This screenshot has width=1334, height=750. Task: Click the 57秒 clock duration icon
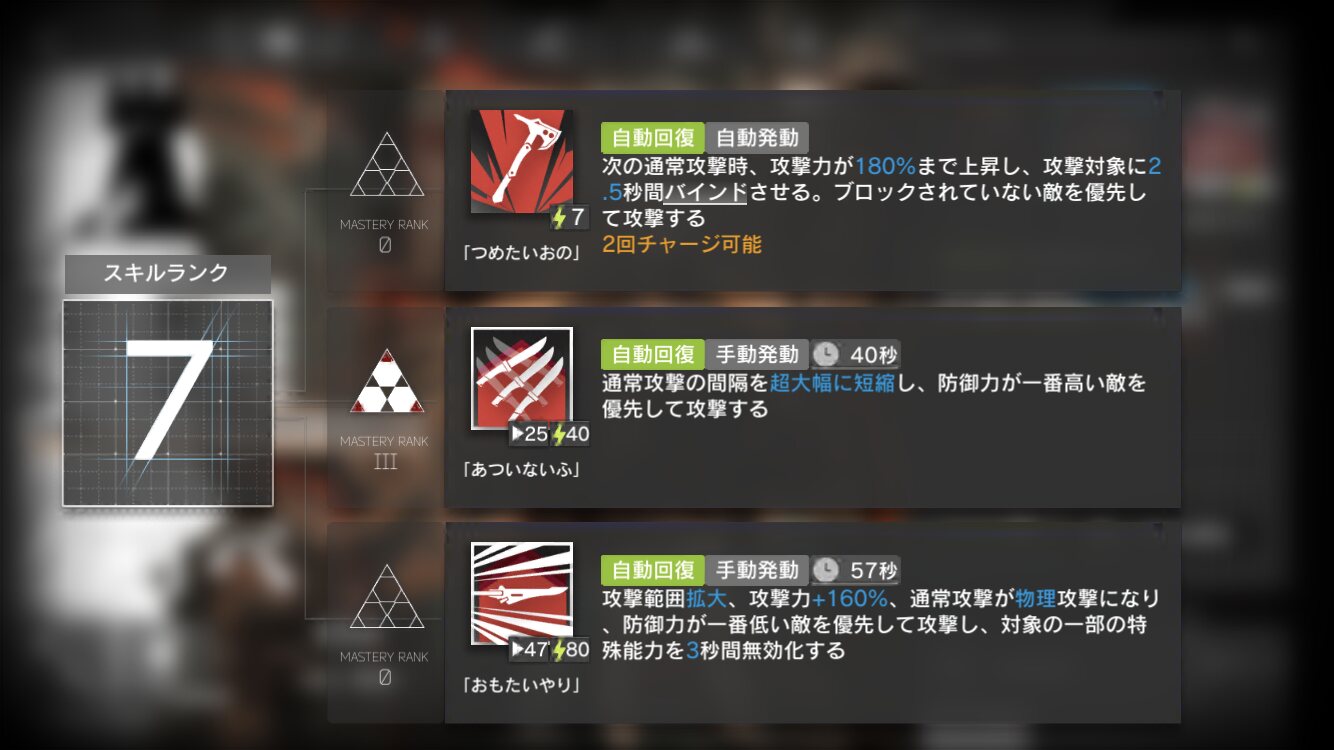[826, 570]
